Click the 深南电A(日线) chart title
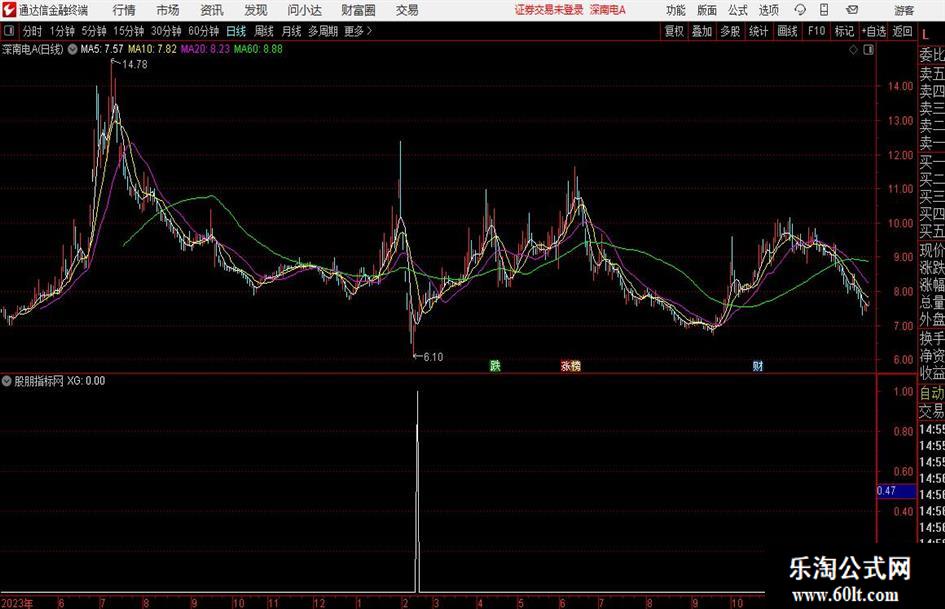945x609 pixels. click(33, 49)
